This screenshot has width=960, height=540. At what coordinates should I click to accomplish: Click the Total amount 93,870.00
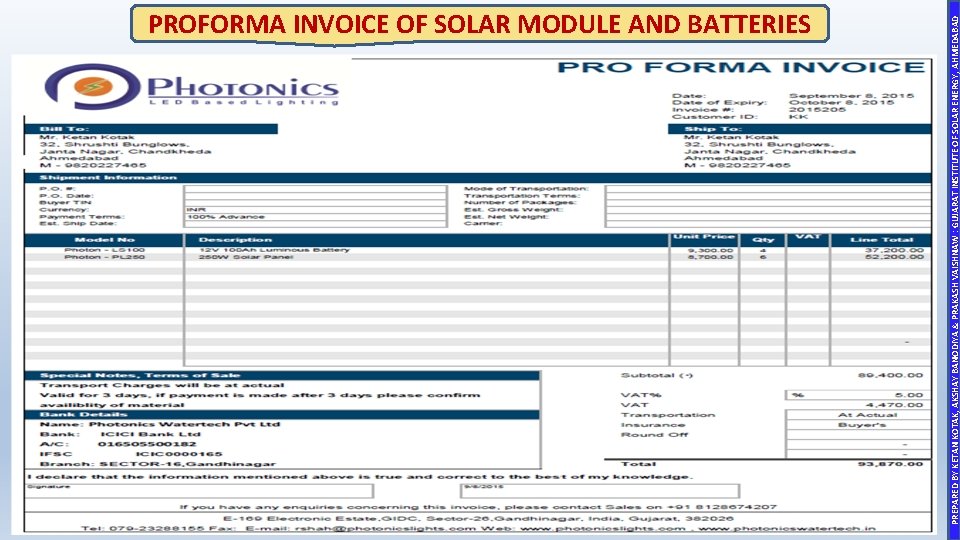pos(890,463)
